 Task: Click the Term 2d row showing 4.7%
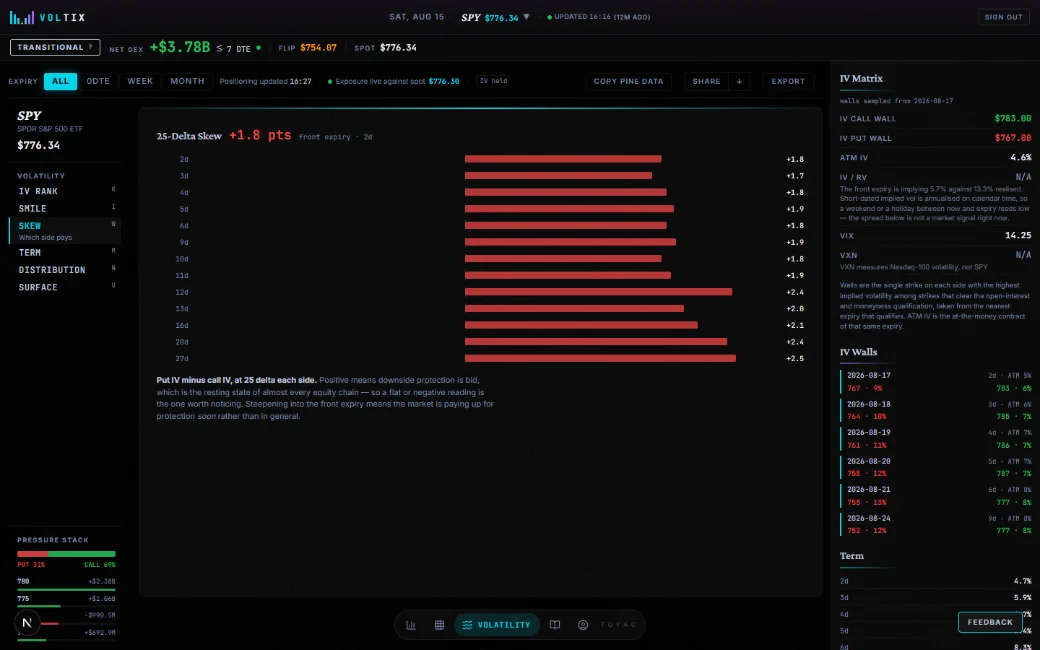click(x=936, y=581)
